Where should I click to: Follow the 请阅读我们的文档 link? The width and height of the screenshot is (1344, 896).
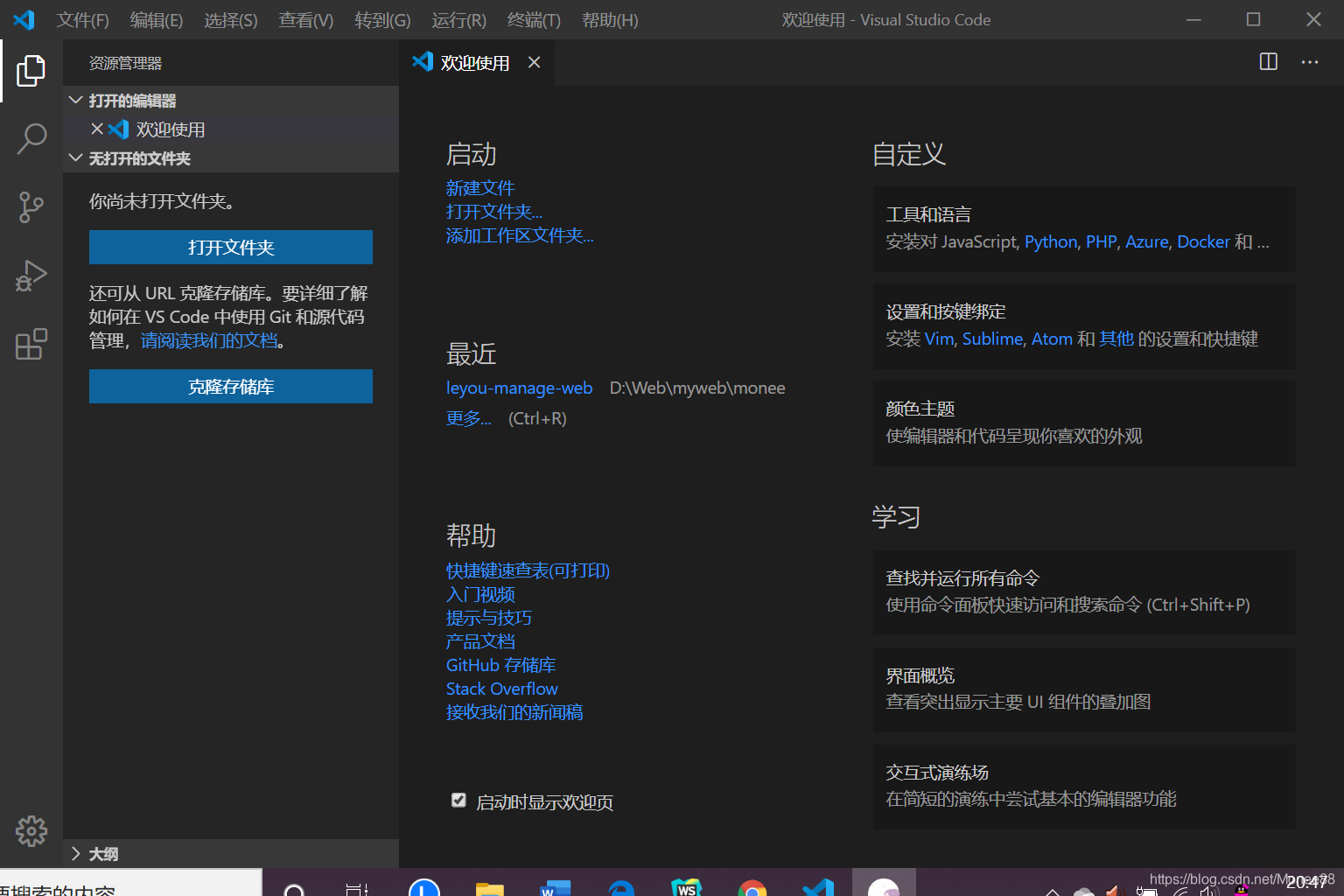[x=209, y=340]
